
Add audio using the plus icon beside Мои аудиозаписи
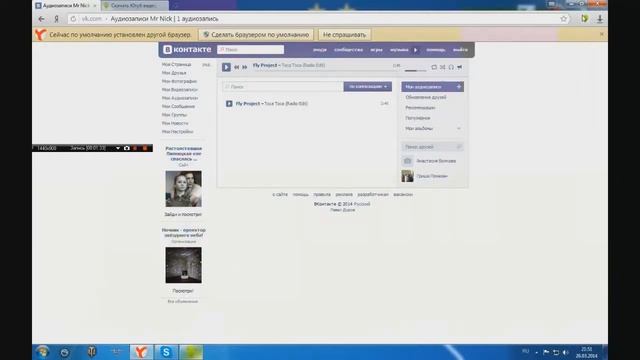tap(458, 87)
